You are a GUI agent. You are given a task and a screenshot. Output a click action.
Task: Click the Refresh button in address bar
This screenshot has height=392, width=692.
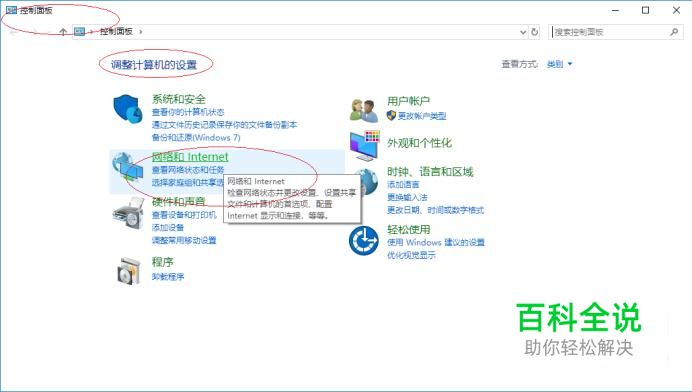pyautogui.click(x=534, y=32)
